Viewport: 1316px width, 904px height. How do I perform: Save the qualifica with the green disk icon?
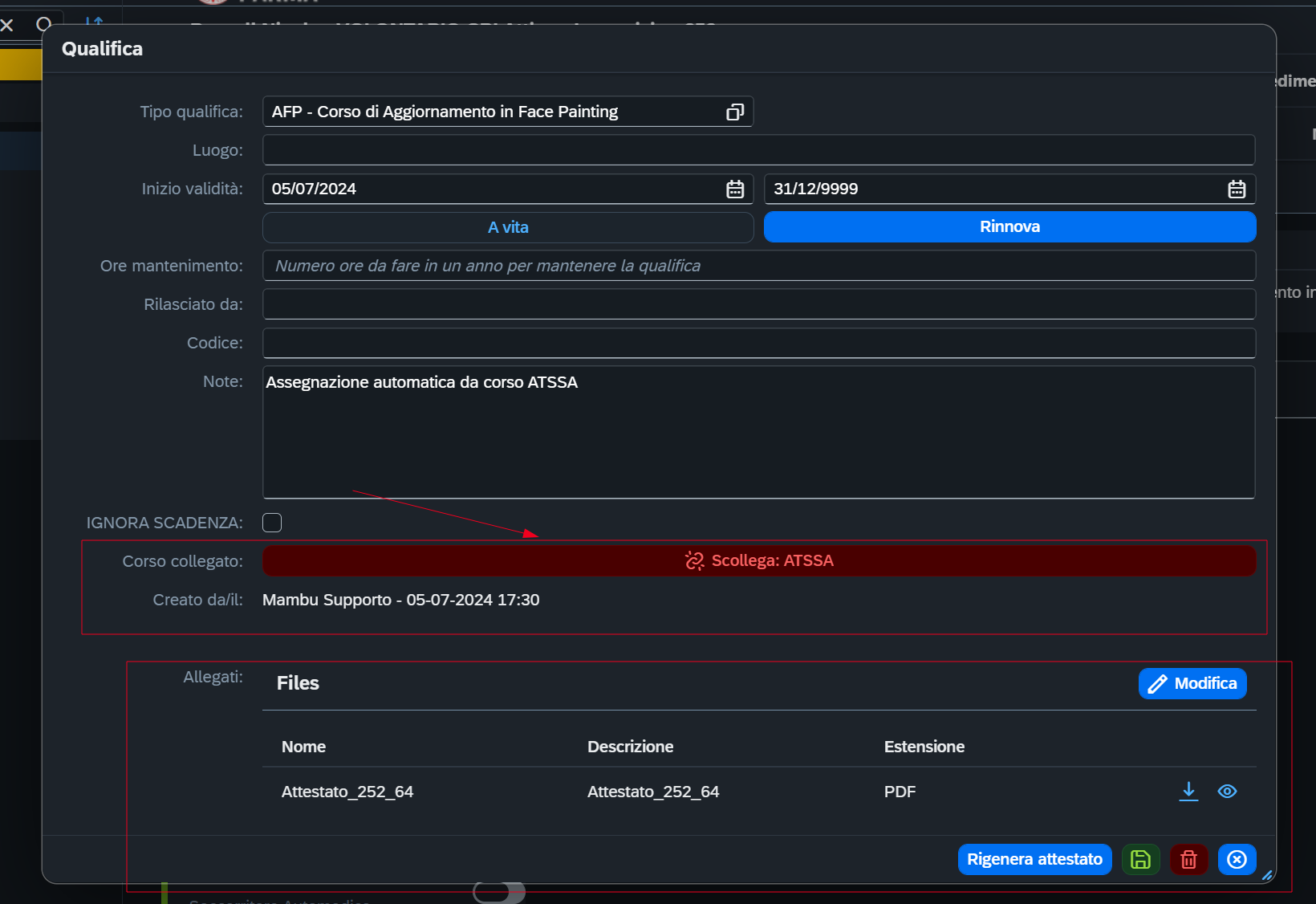click(1140, 859)
